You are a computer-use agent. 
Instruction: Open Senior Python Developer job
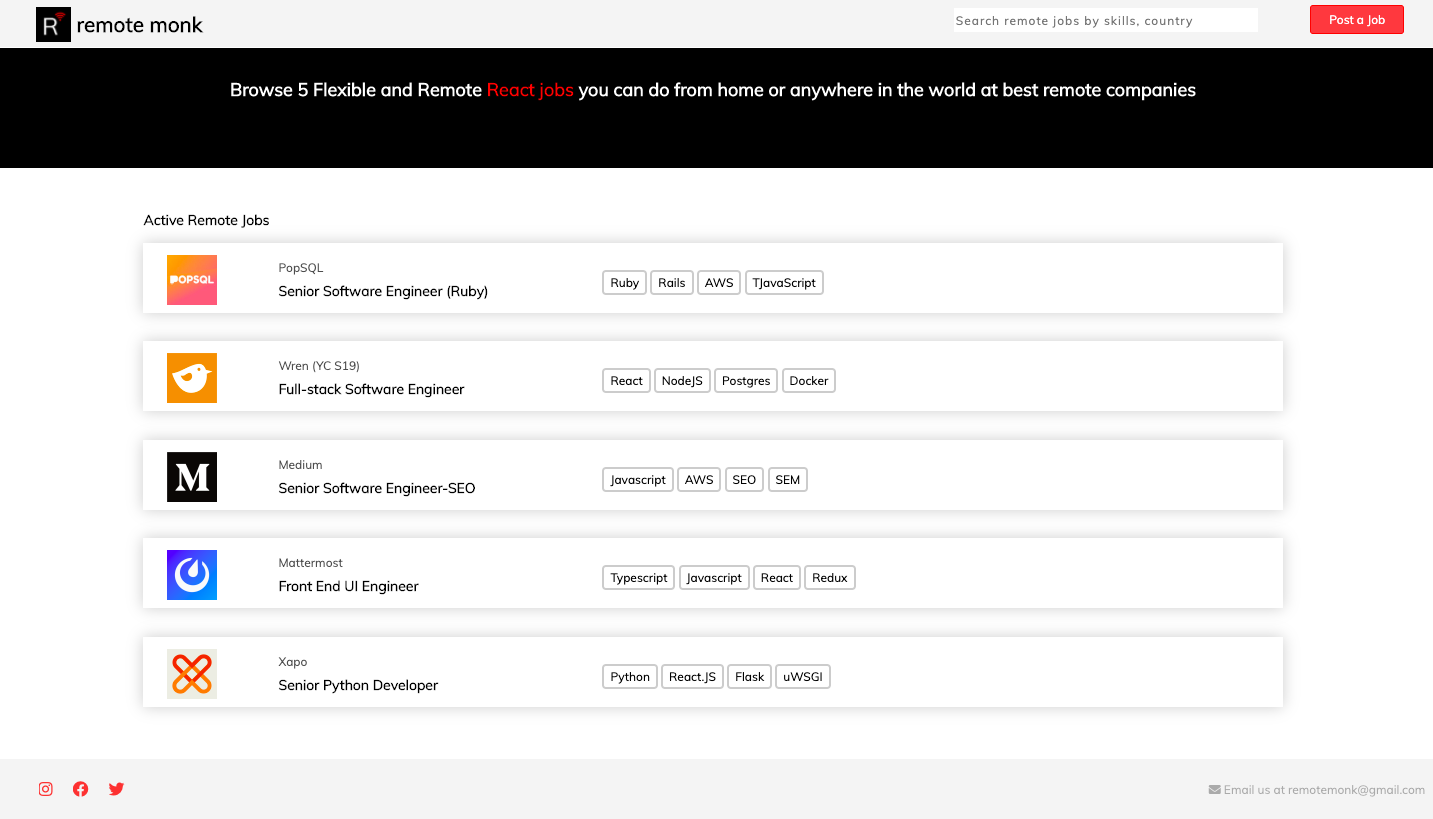click(358, 686)
